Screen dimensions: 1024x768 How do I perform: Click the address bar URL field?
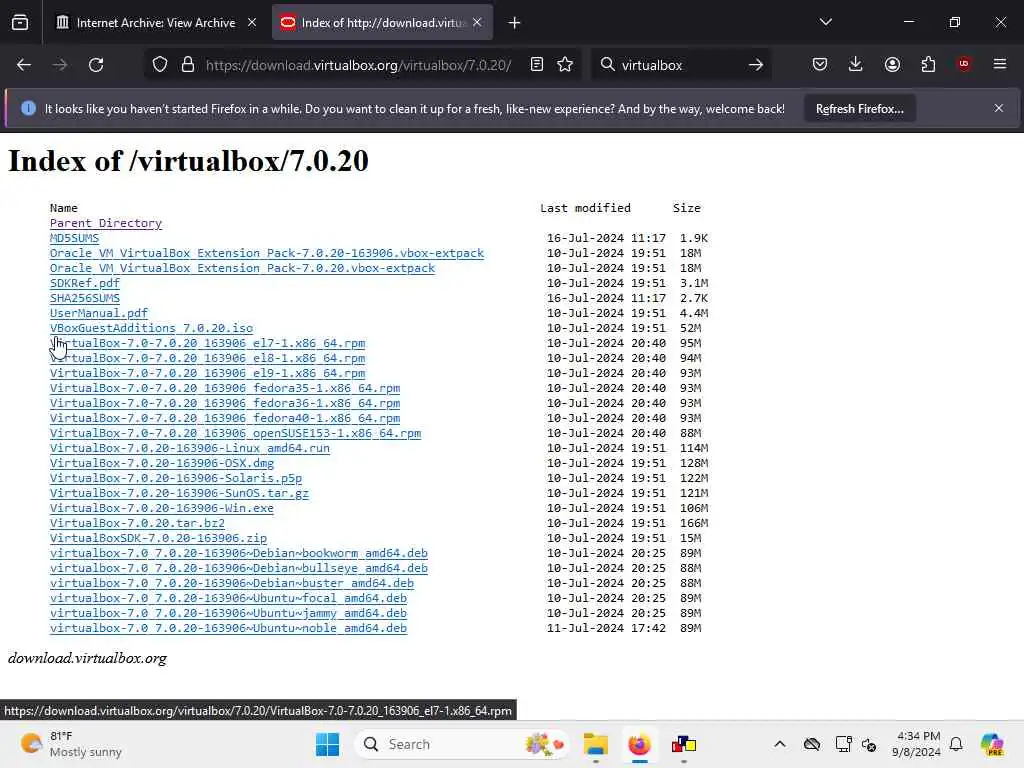[359, 65]
